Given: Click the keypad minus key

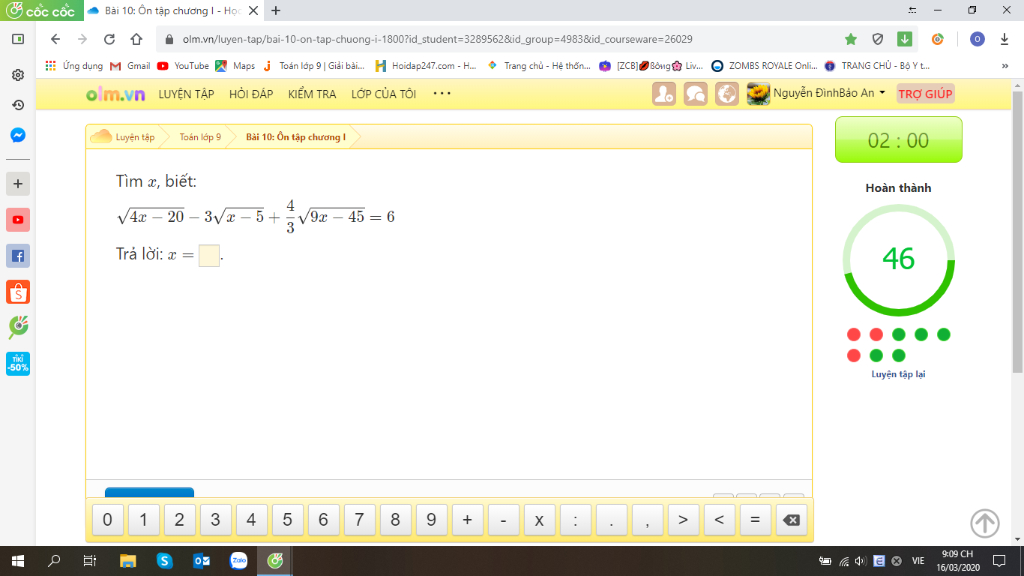Looking at the screenshot, I should pyautogui.click(x=503, y=520).
